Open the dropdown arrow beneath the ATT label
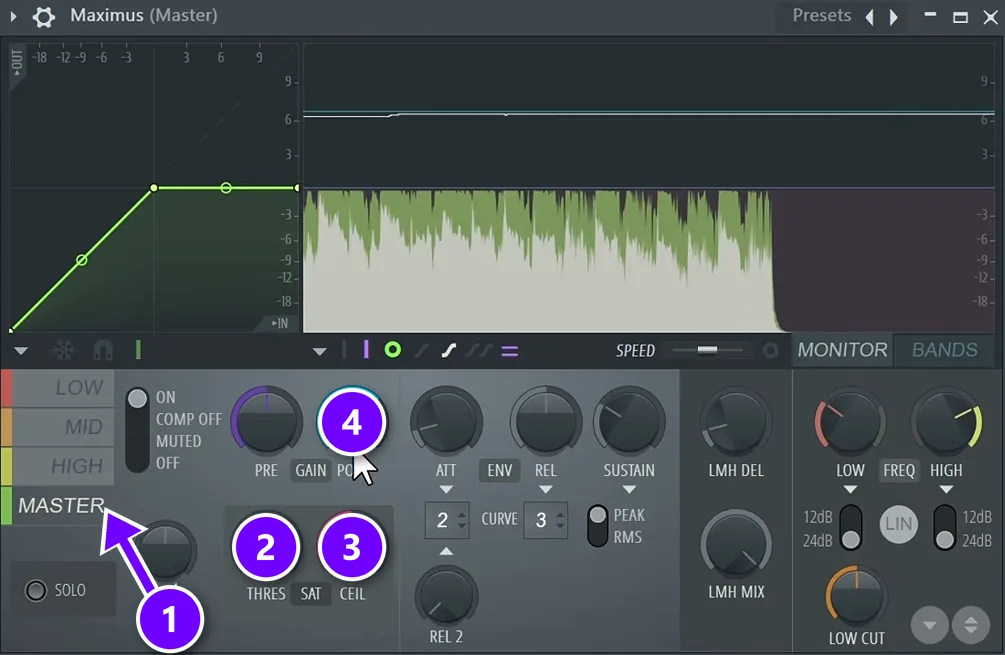This screenshot has width=1005, height=655. tap(446, 490)
